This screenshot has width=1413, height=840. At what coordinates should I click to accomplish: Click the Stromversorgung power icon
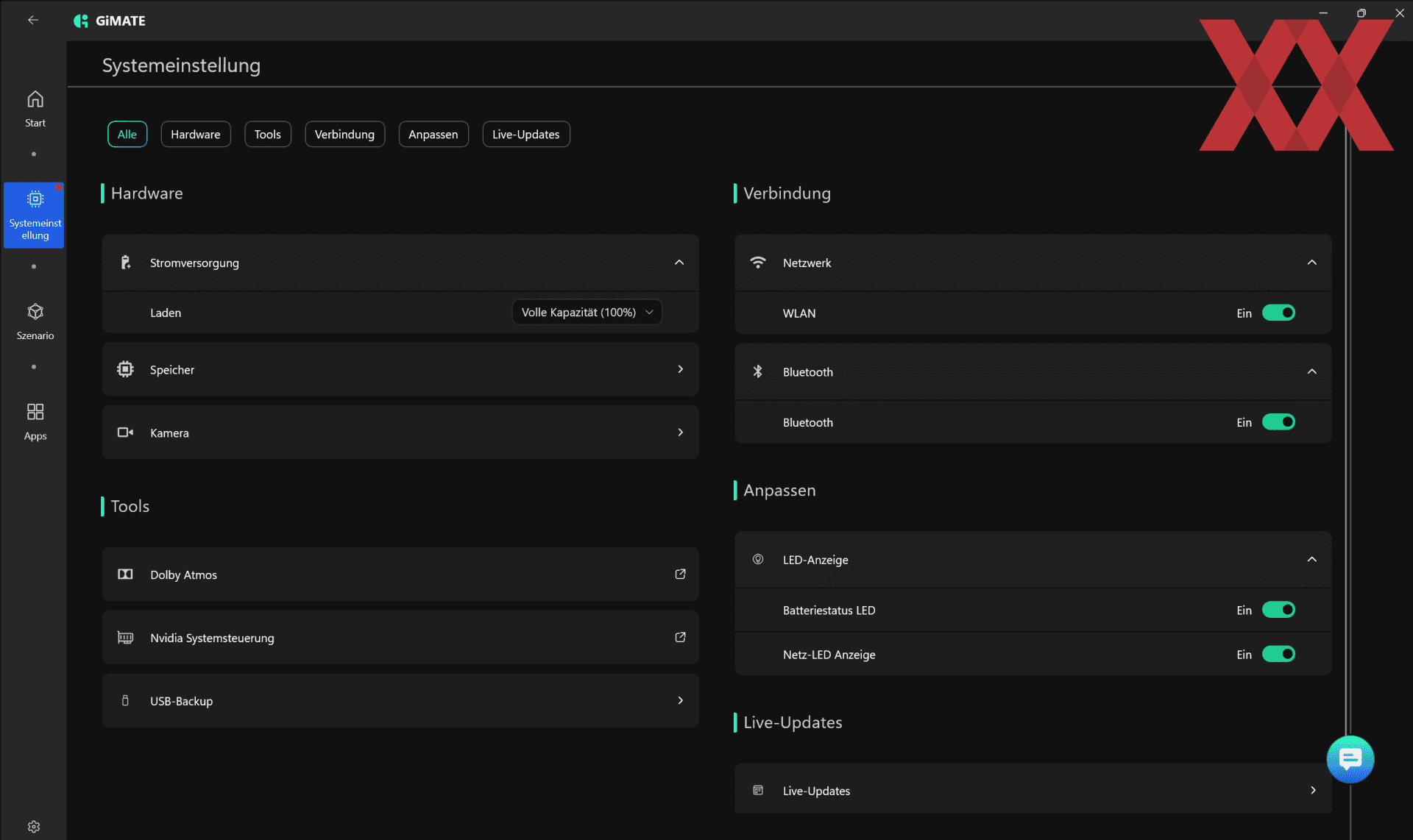[x=126, y=263]
